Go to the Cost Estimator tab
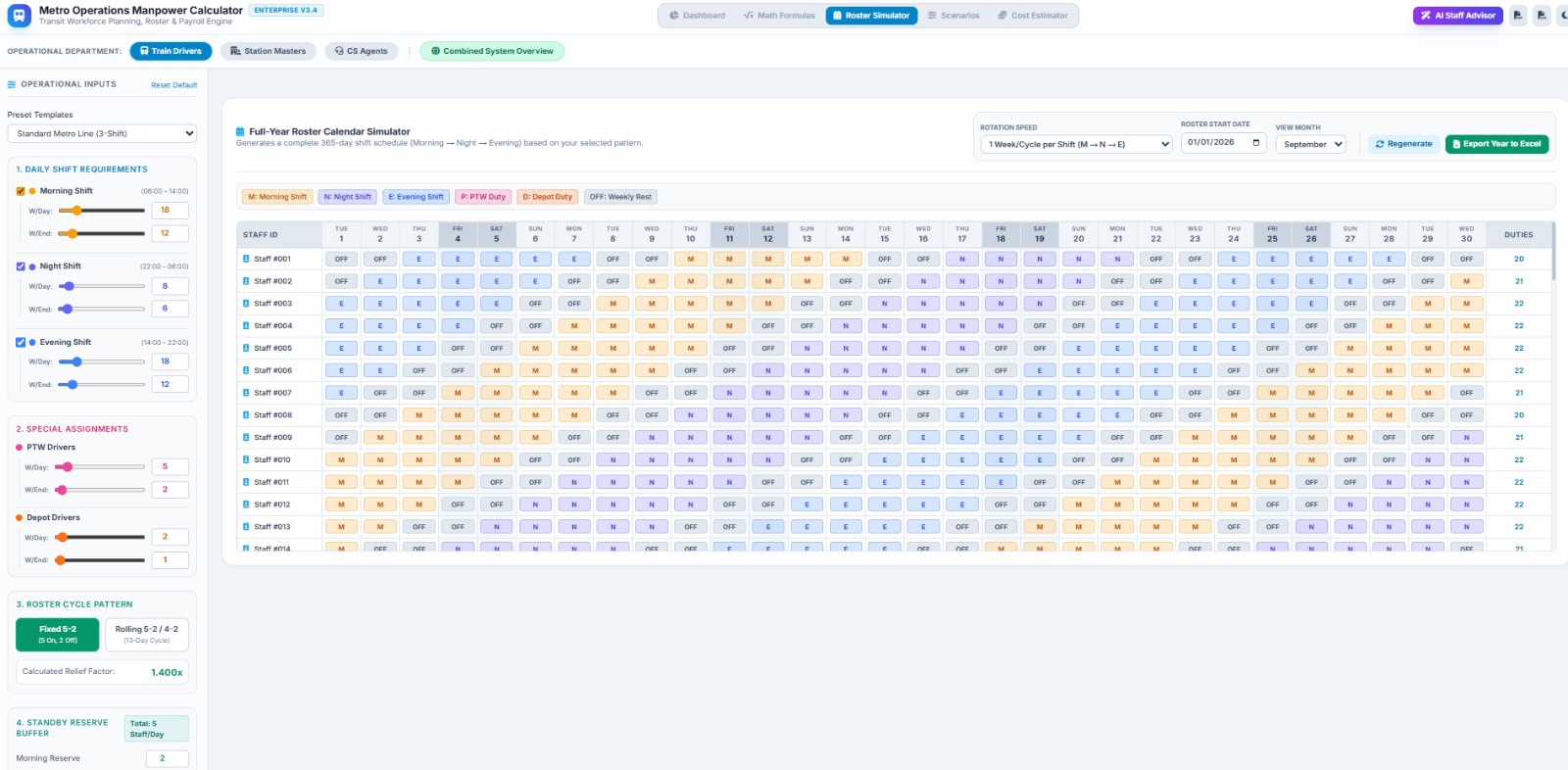1568x770 pixels. click(x=1033, y=16)
